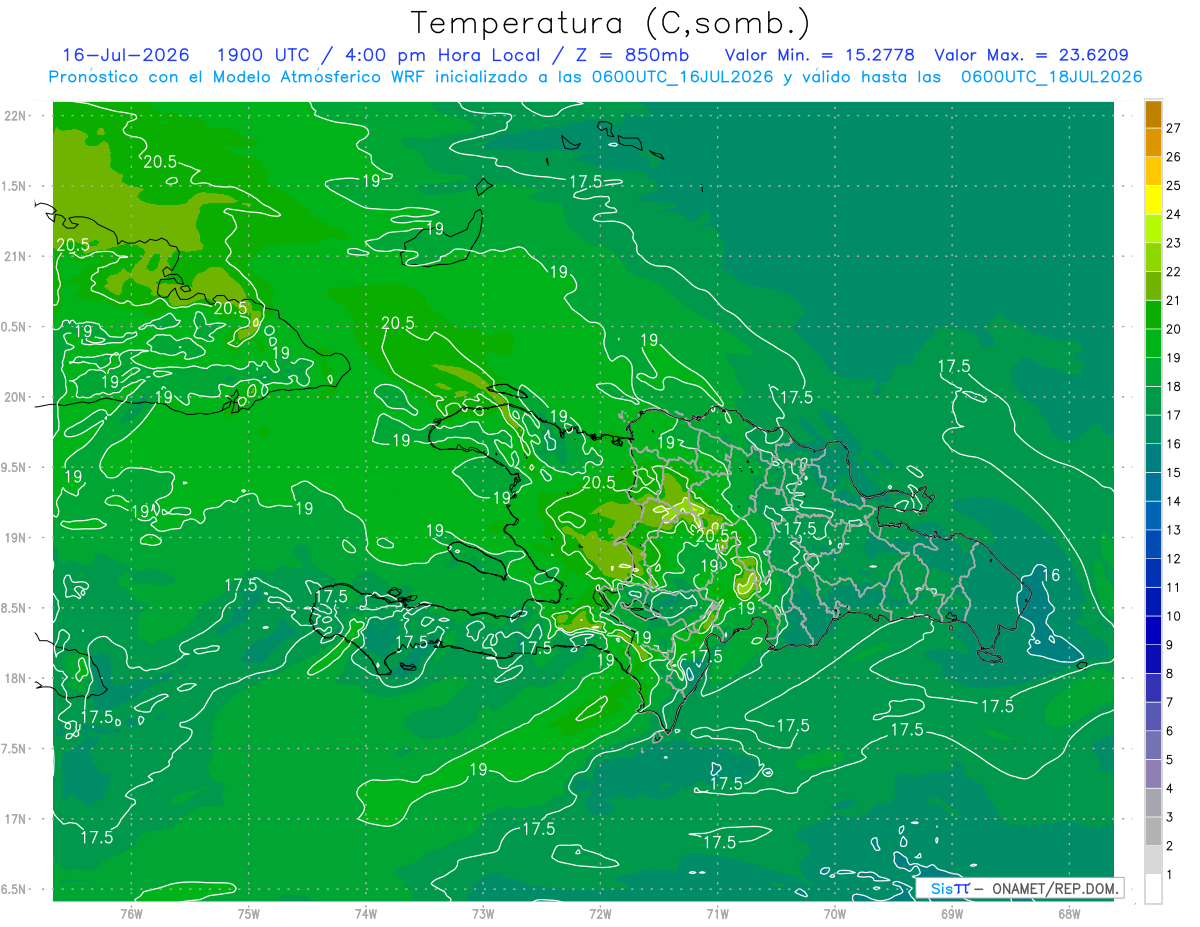Click the '69W' longitude axis label
The width and height of the screenshot is (1200, 927).
tap(952, 914)
